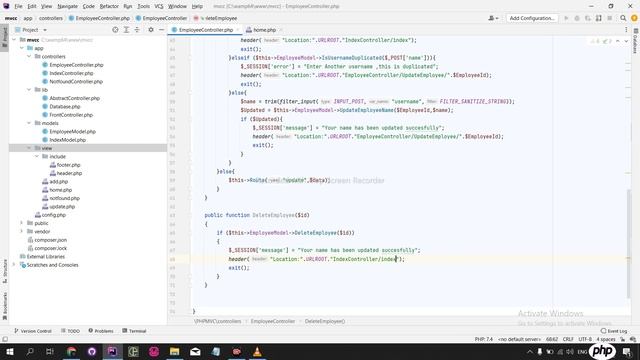The width and height of the screenshot is (640, 360).
Task: Open editor tabs three-dot options menu
Action: pos(626,29)
